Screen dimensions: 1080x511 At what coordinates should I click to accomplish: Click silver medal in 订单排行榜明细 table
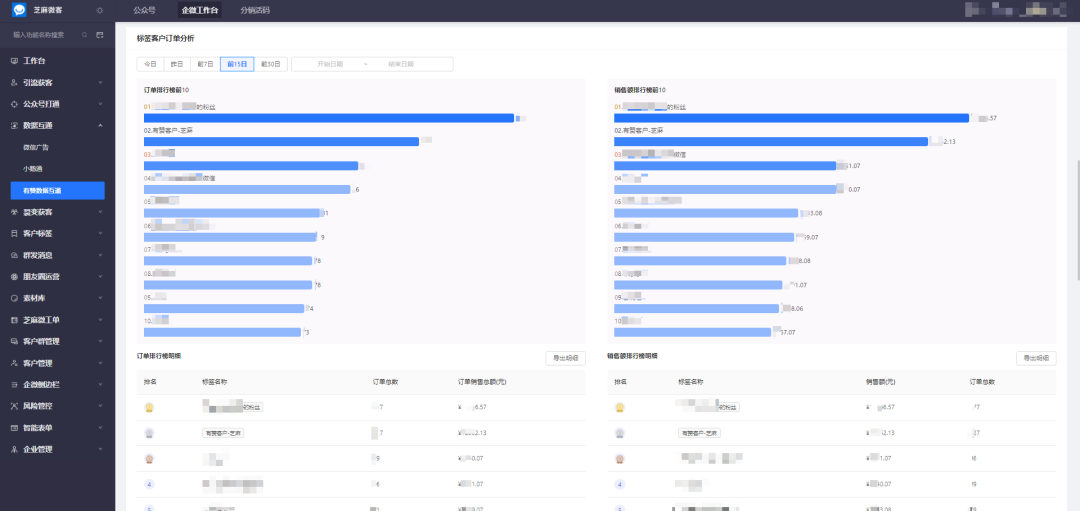pyautogui.click(x=149, y=433)
